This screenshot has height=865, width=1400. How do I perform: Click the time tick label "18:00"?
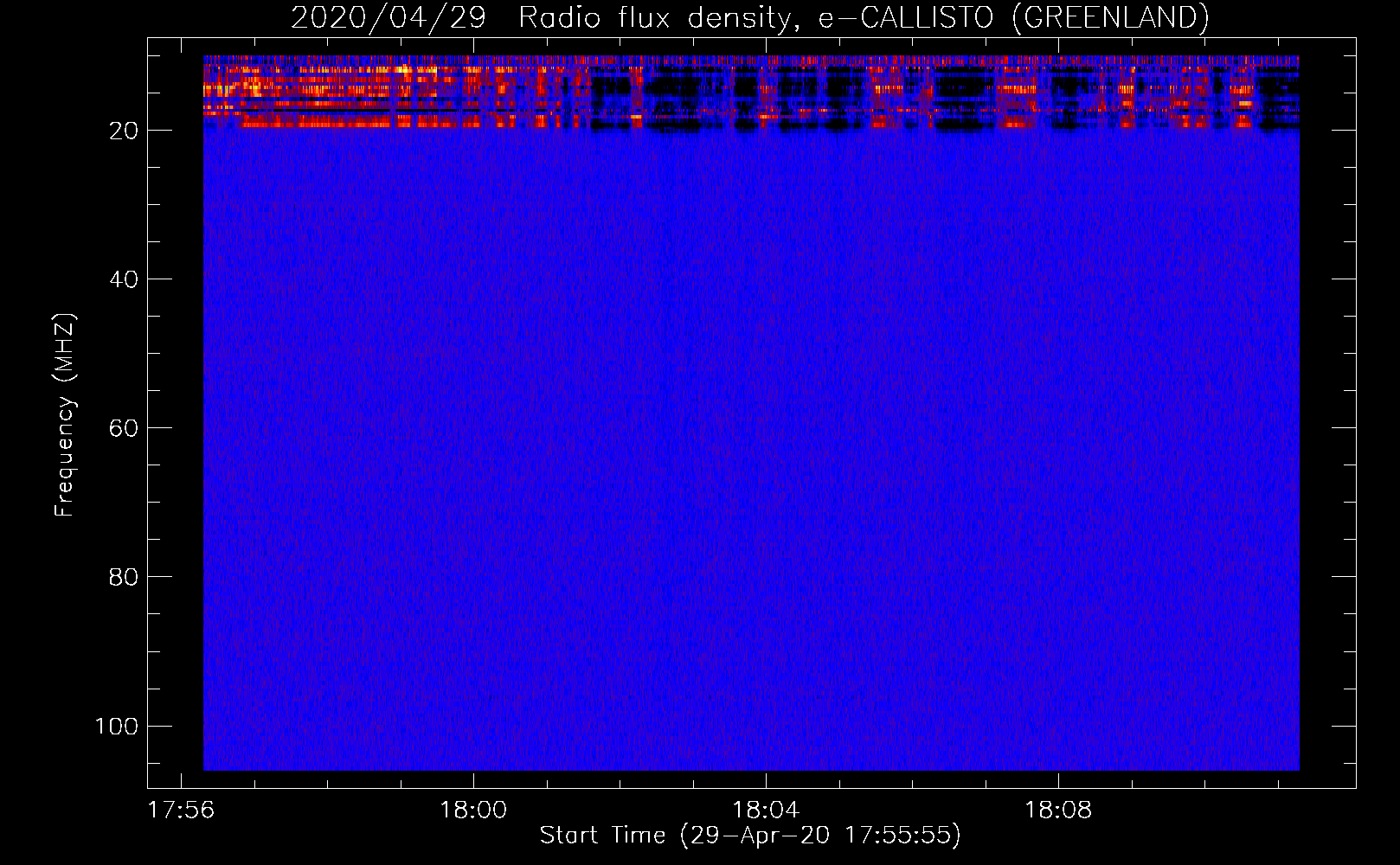click(x=473, y=811)
